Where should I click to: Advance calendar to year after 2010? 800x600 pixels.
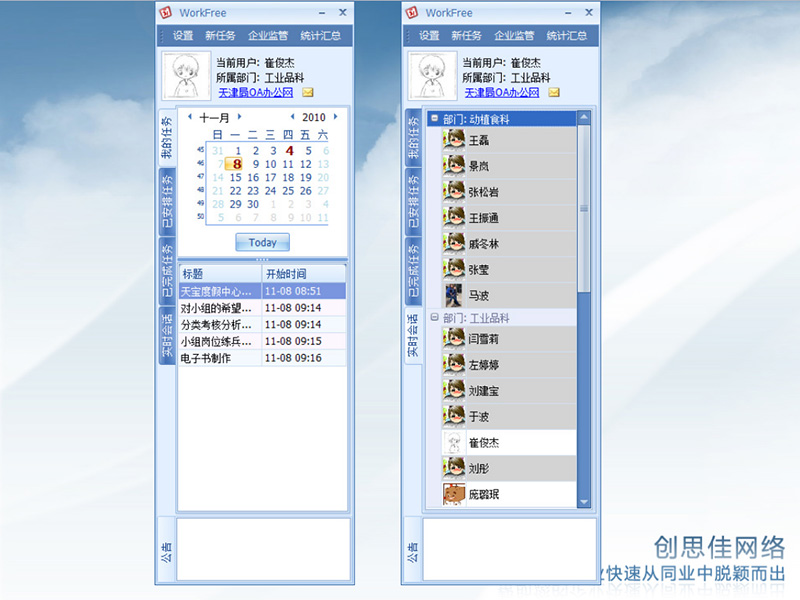(335, 117)
